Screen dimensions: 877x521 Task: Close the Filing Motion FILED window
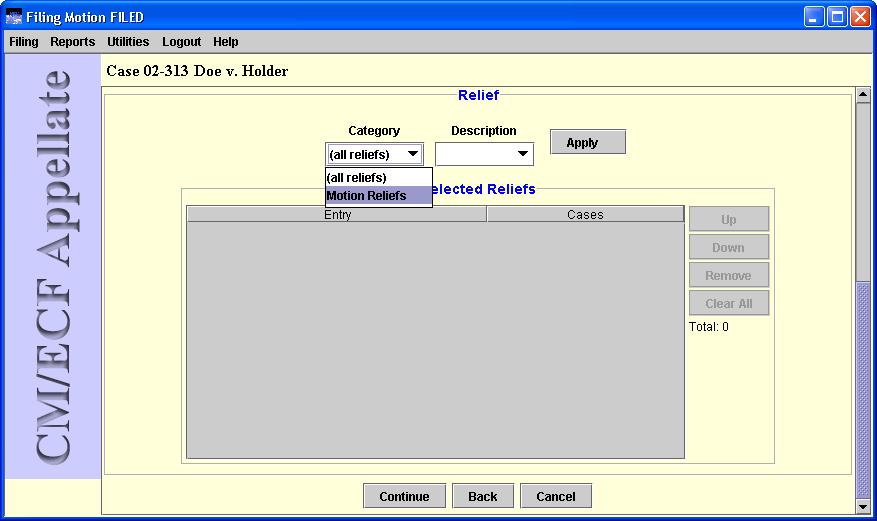click(x=860, y=17)
